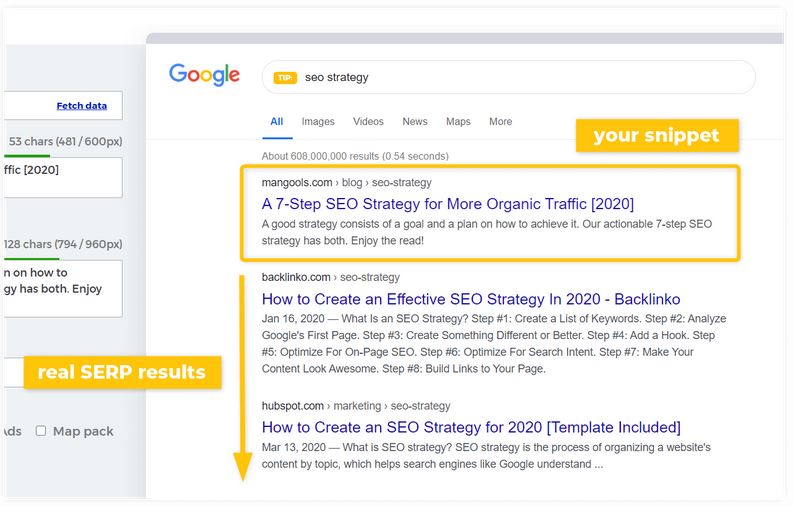Click the 'real SERP results' yellow label
Screen dimensions: 798x507
pos(121,373)
